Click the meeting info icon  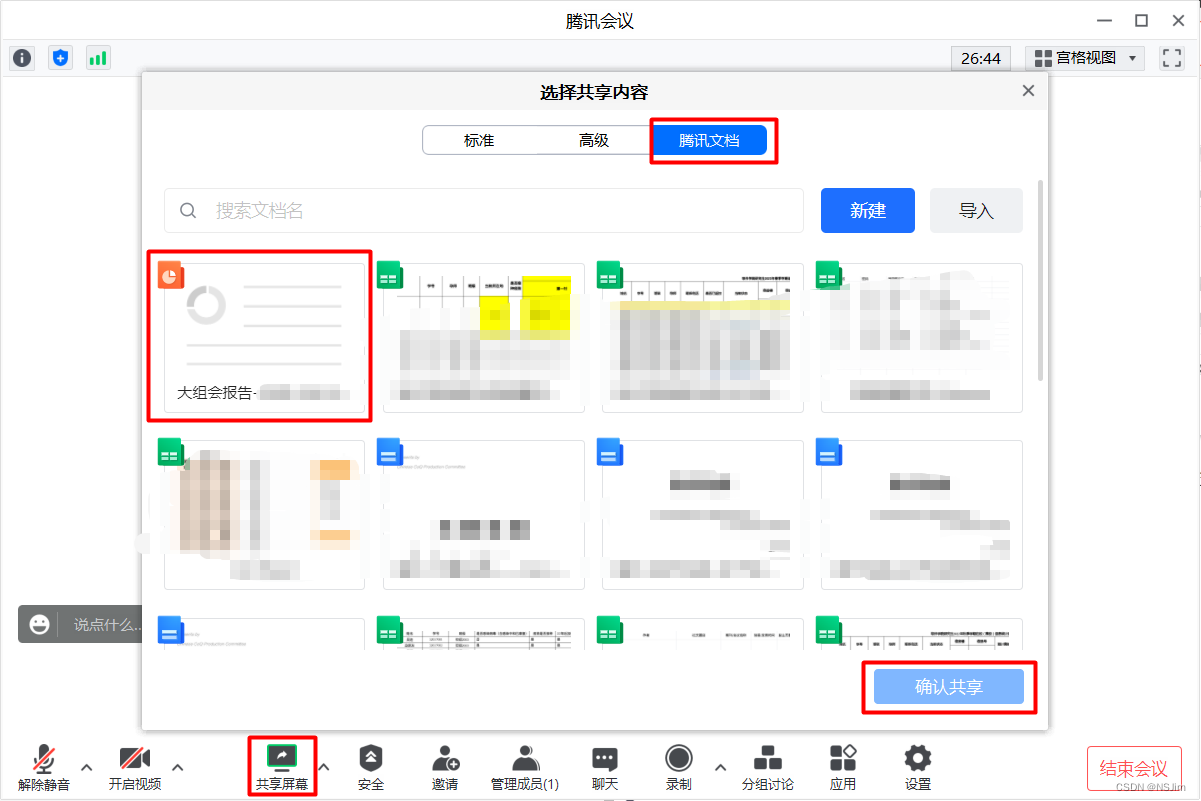tap(22, 58)
